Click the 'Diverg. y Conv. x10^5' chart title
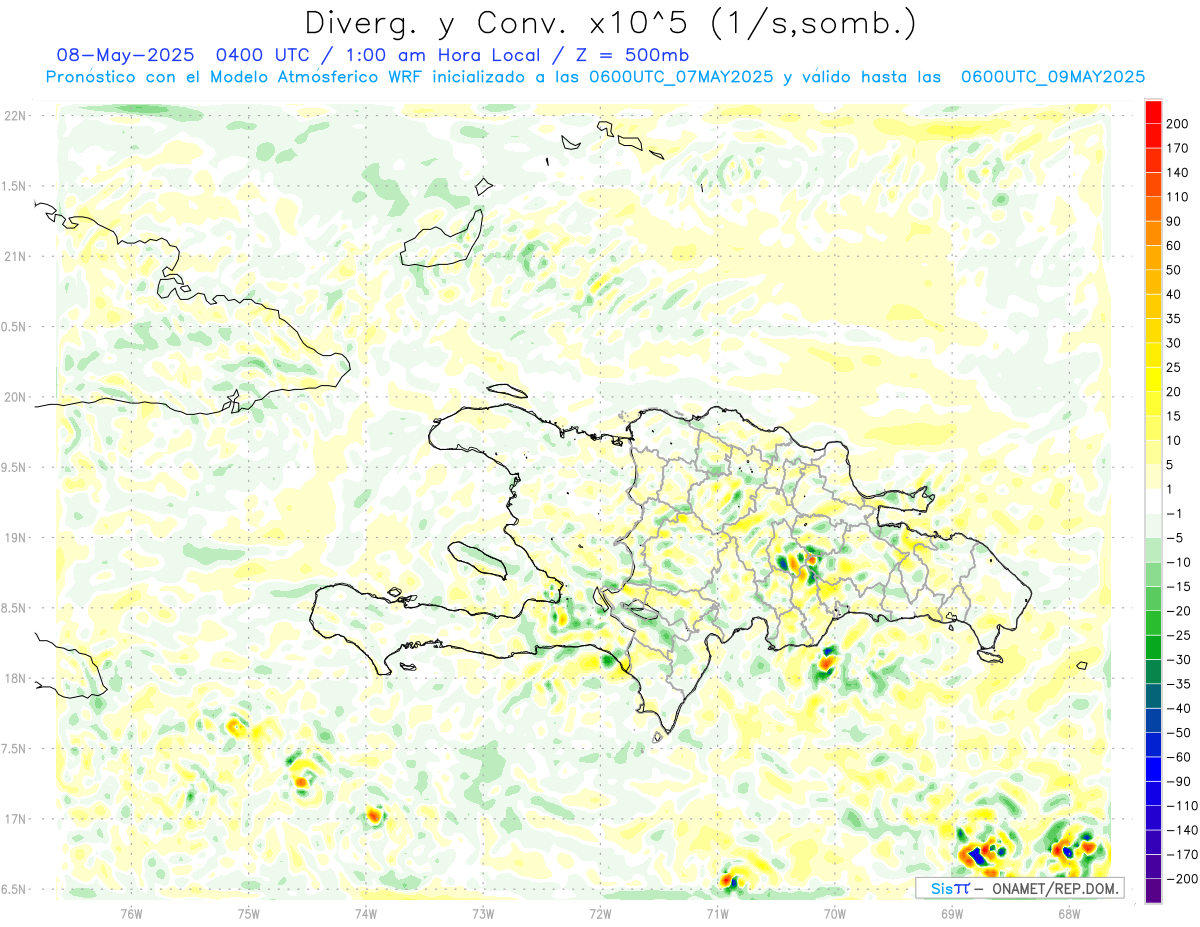 coord(609,24)
